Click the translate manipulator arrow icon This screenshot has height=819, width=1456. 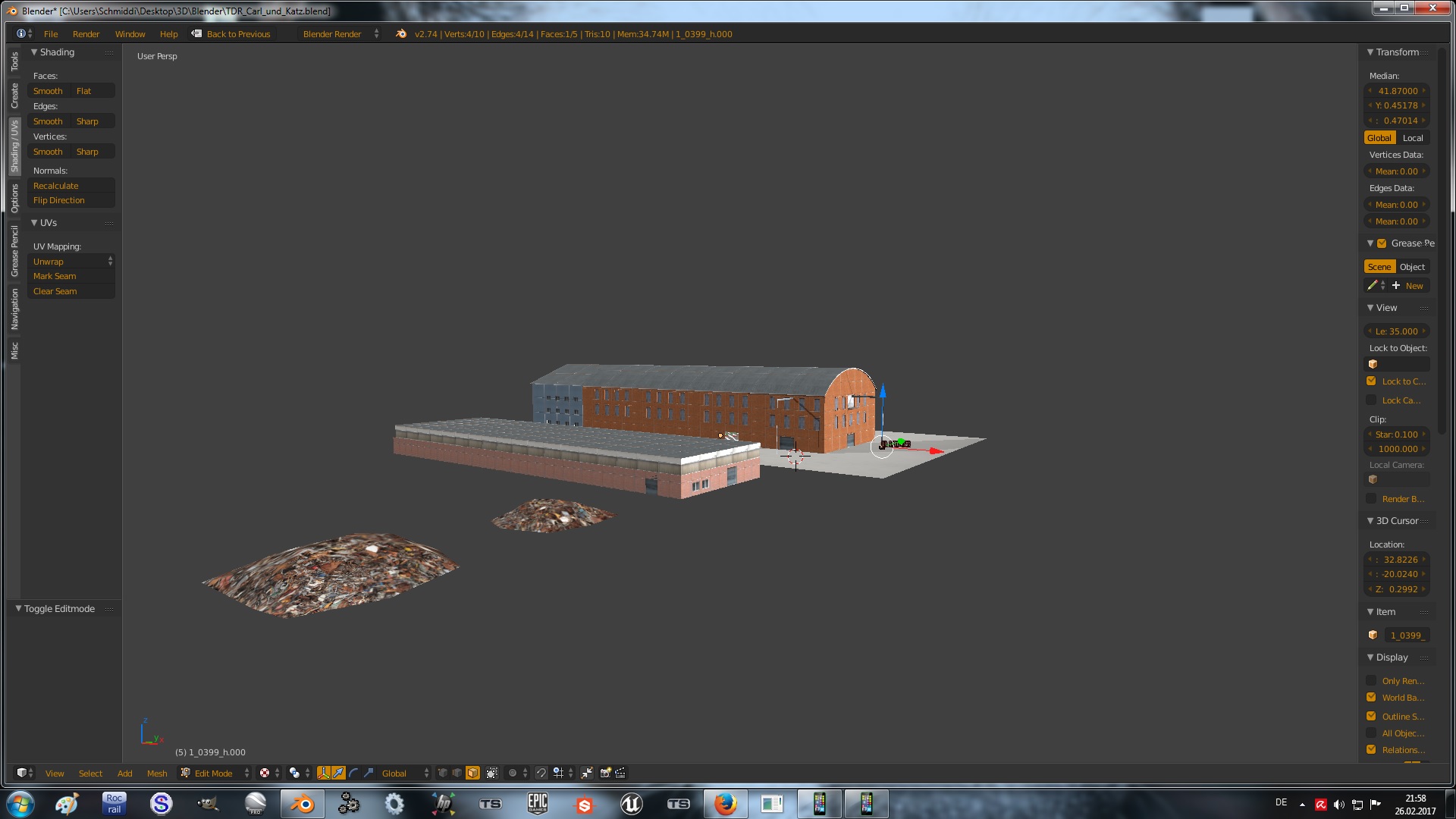point(338,773)
